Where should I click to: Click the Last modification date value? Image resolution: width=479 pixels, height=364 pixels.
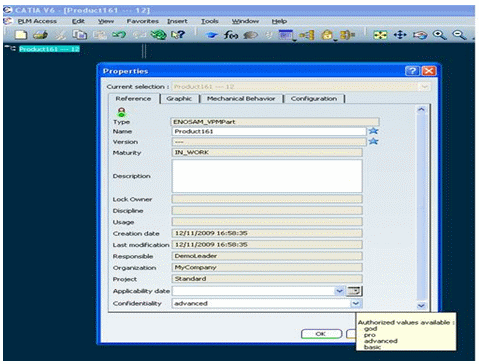pos(267,244)
